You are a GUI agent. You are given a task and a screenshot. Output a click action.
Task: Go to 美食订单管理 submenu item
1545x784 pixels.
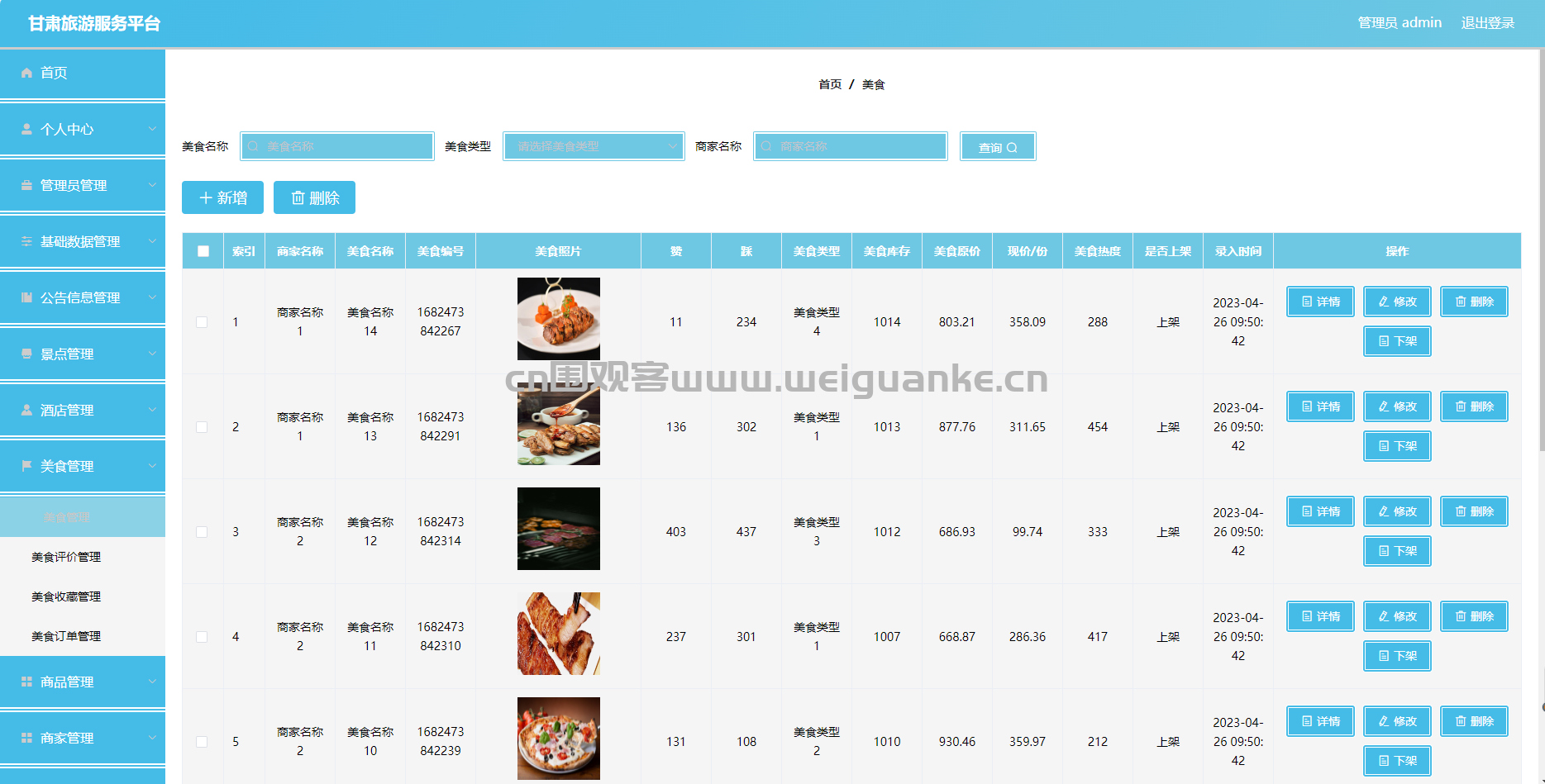click(66, 636)
